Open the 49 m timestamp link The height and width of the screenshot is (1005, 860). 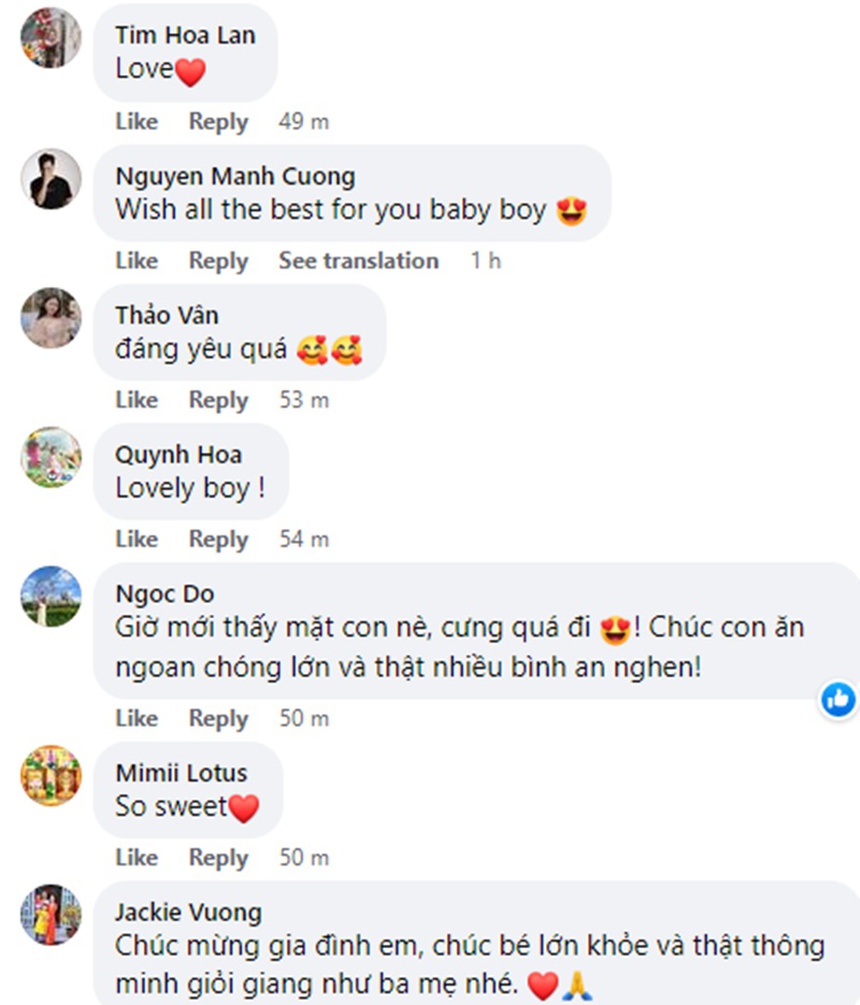tap(304, 122)
